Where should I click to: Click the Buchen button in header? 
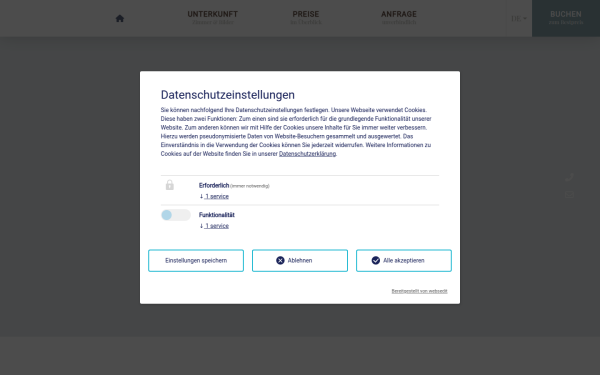pyautogui.click(x=566, y=18)
